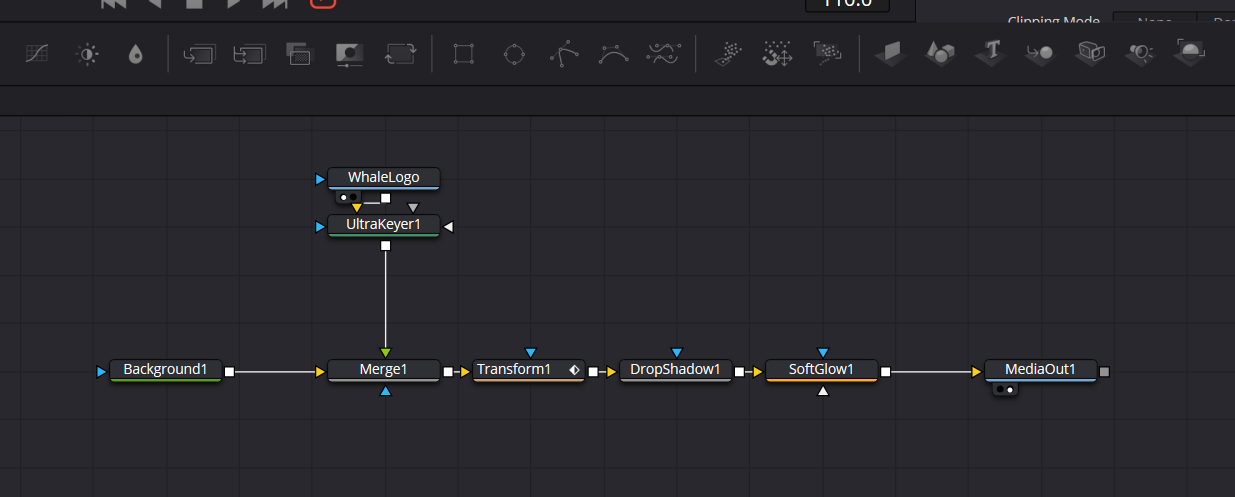Select the MediaOut1 node

[1040, 370]
